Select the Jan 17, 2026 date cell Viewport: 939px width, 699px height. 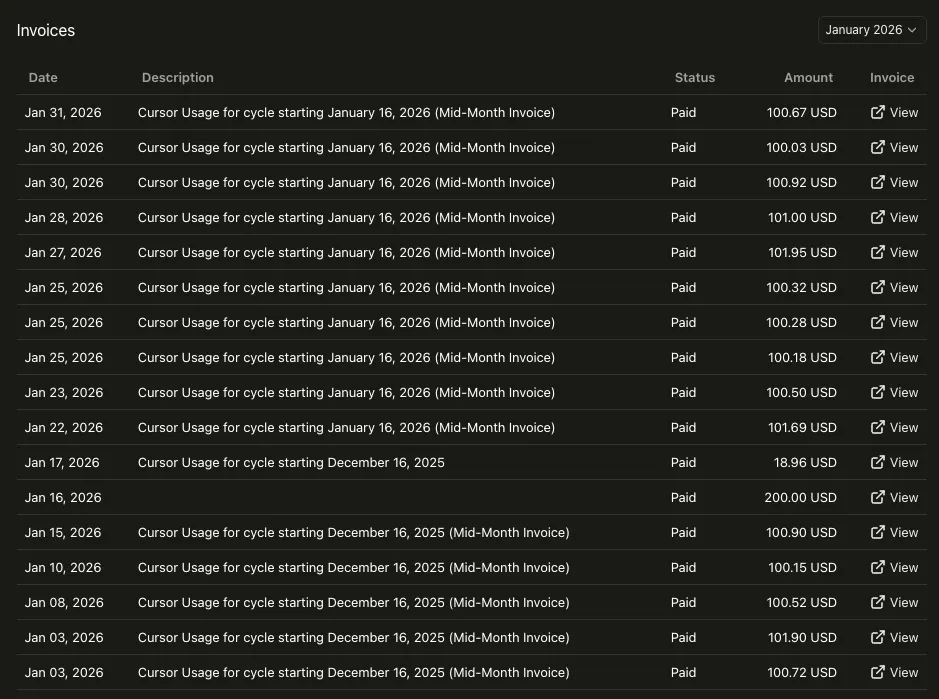62,462
